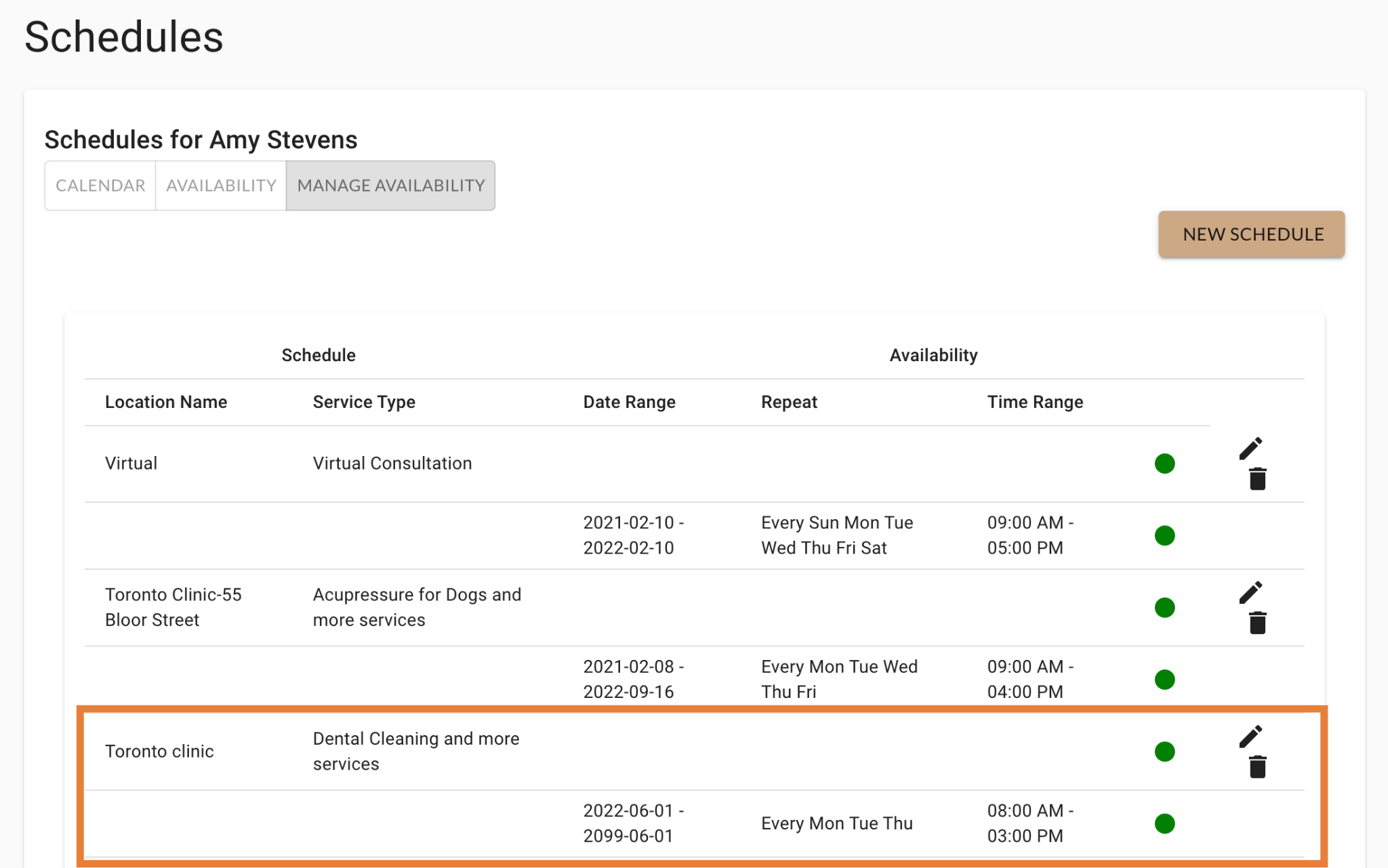Click green status dot in Acupressure for Dogs row
The width and height of the screenshot is (1388, 868).
click(x=1164, y=607)
